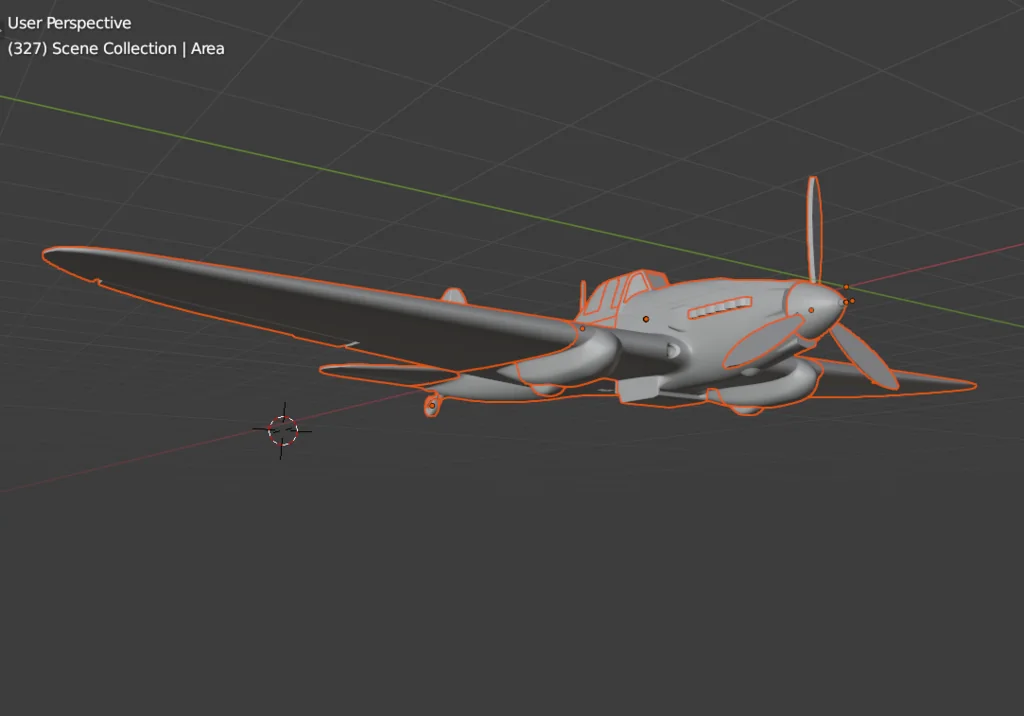Screen dimensions: 1024x716
Task: Click the origin dot on the spinner
Action: coord(811,310)
